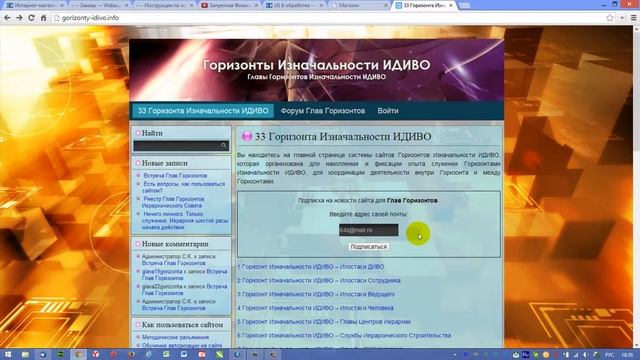
Task: Select 33 Горизонта Изначальности ИДИВО menu item
Action: tap(203, 111)
